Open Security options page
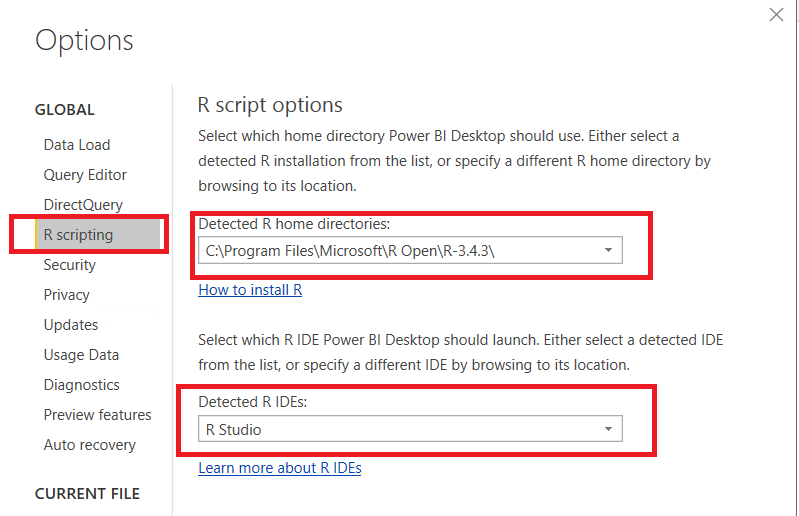 tap(70, 265)
